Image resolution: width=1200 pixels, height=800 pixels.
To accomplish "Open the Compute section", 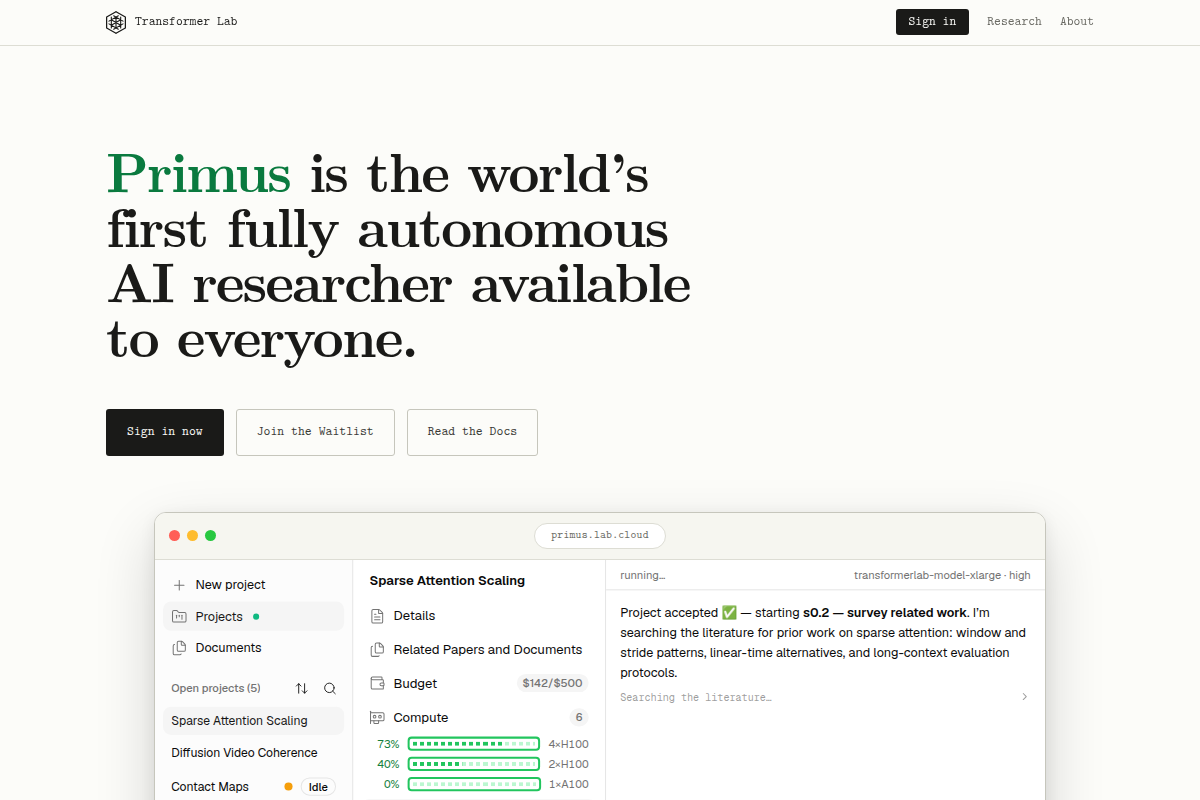I will pyautogui.click(x=479, y=718).
